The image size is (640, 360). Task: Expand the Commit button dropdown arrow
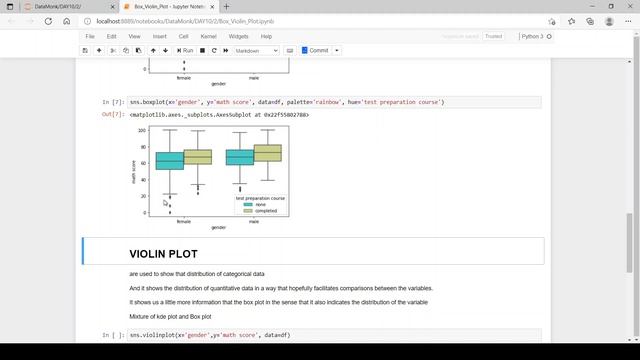coord(337,51)
